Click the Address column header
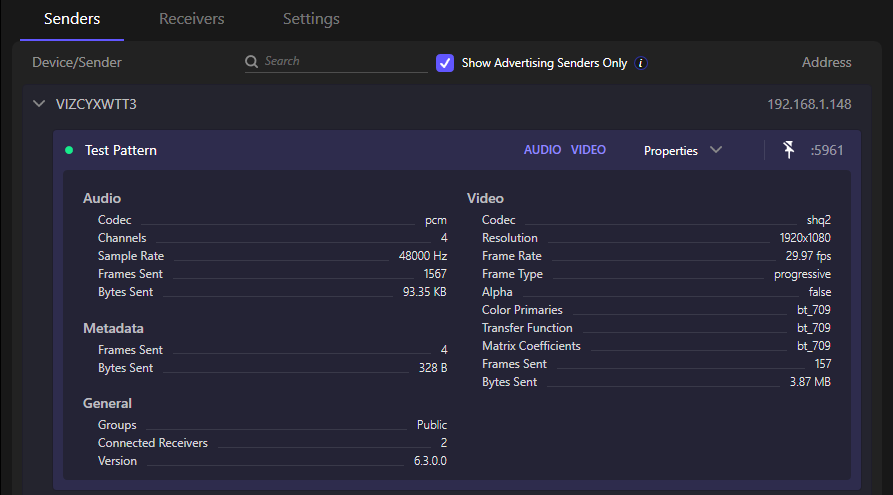893x495 pixels. (x=826, y=62)
